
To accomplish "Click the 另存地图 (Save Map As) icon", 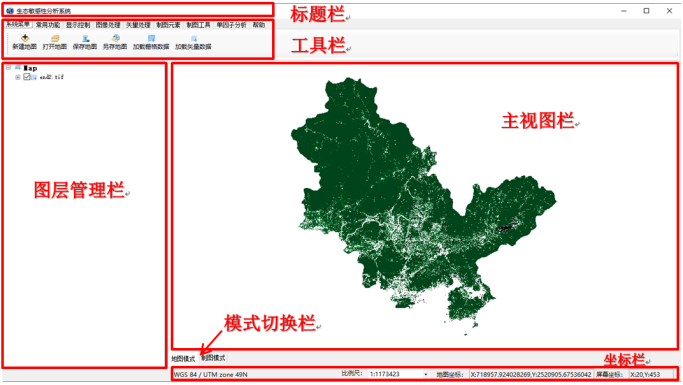I will coord(115,38).
